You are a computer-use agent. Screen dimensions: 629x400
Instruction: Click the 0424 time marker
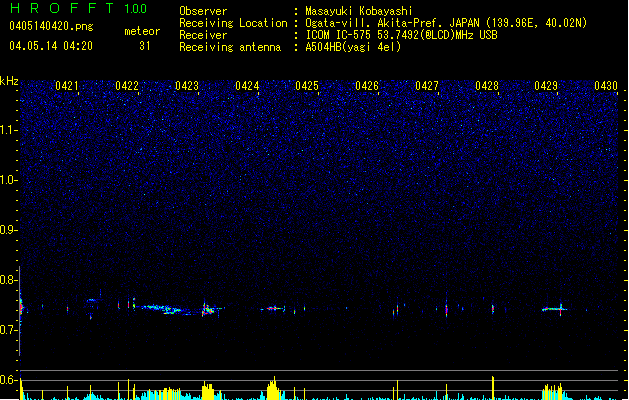point(247,86)
